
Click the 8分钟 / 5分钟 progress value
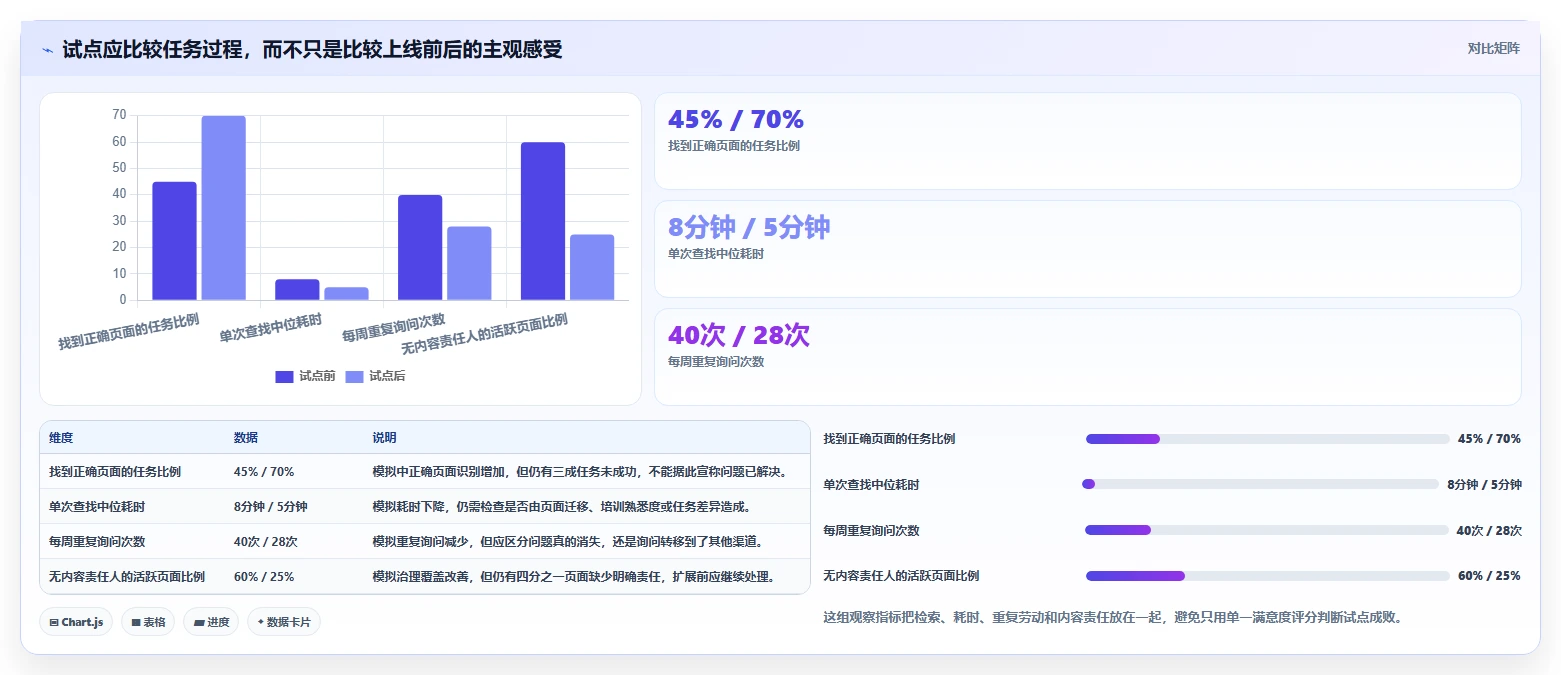1484,485
